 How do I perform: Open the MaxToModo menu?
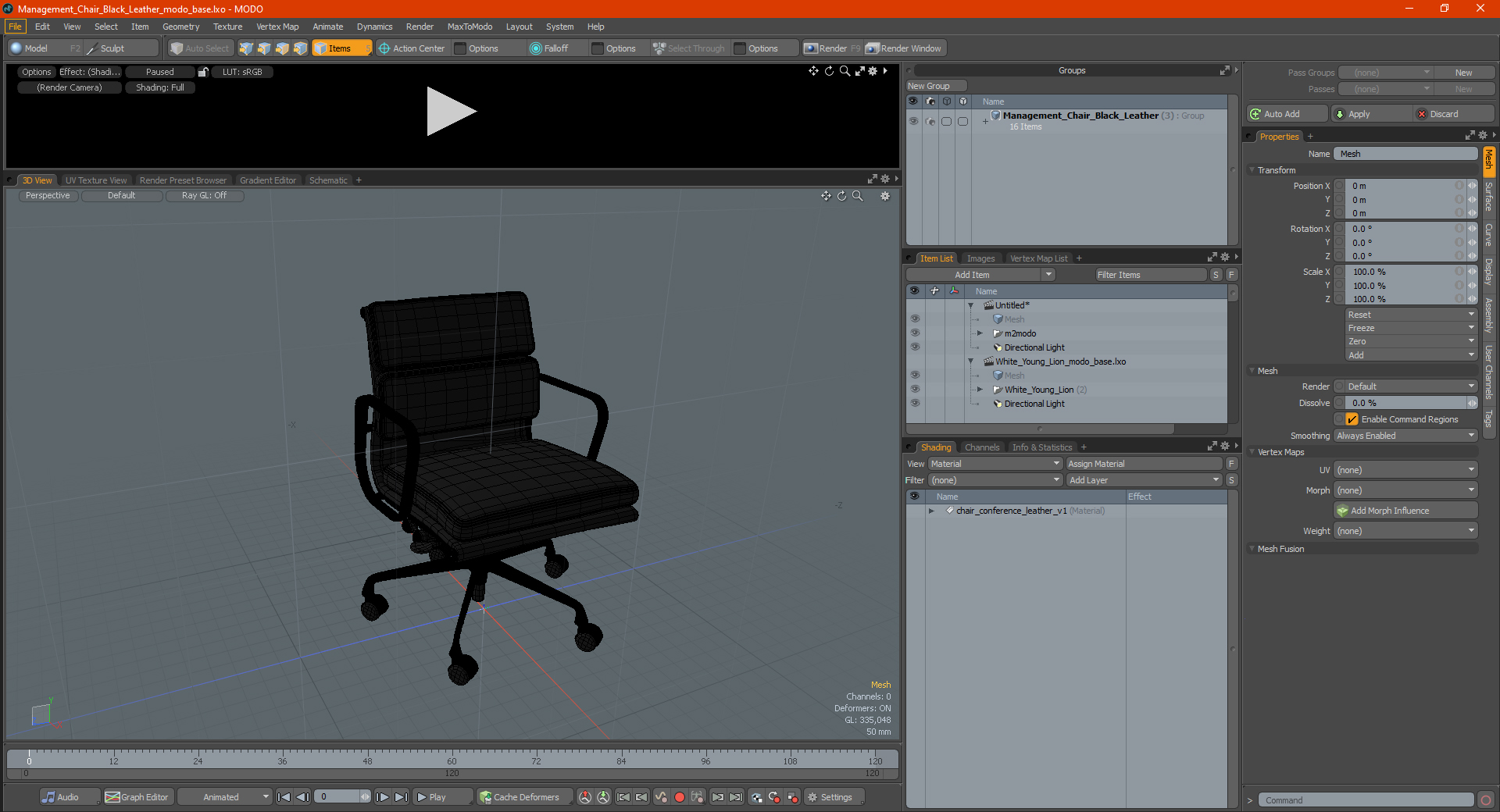coord(470,27)
